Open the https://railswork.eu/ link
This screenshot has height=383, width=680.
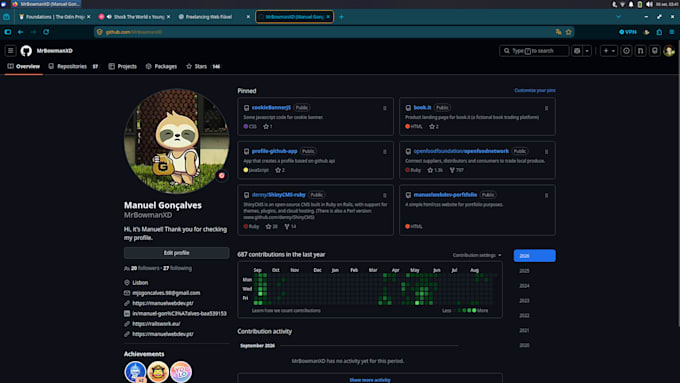pyautogui.click(x=156, y=324)
